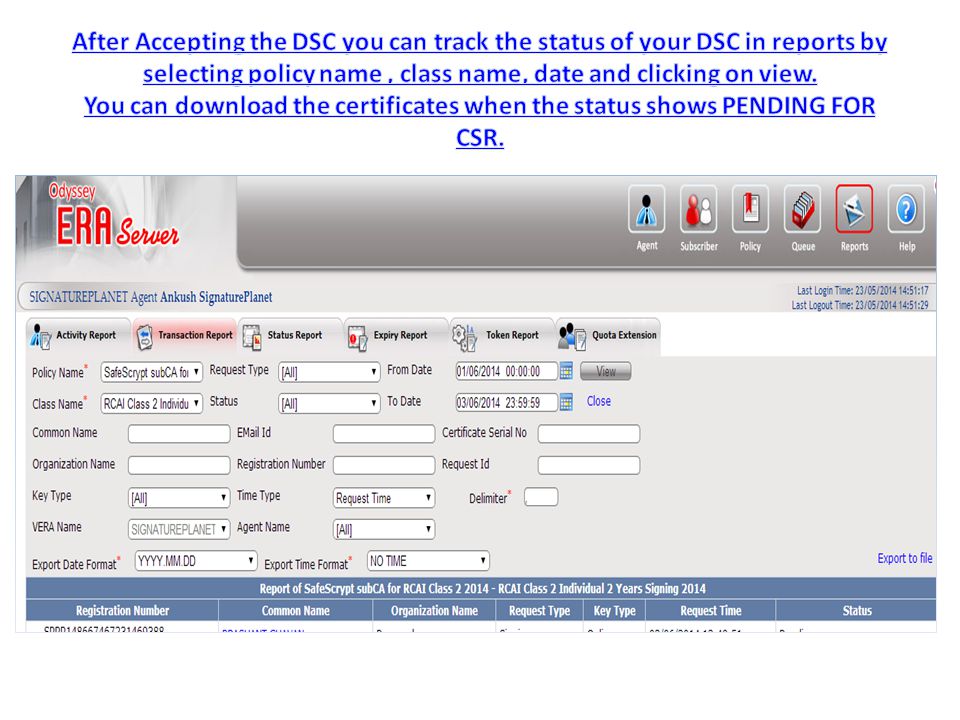Open the Reports section icon
The width and height of the screenshot is (960, 720).
(x=854, y=209)
